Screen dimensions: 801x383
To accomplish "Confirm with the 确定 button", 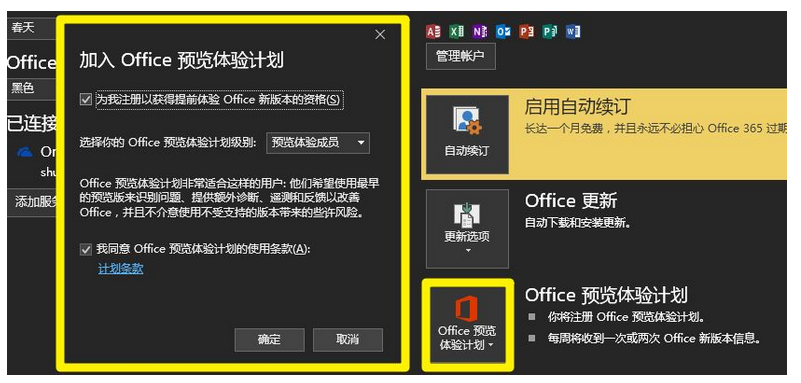I will (x=270, y=340).
